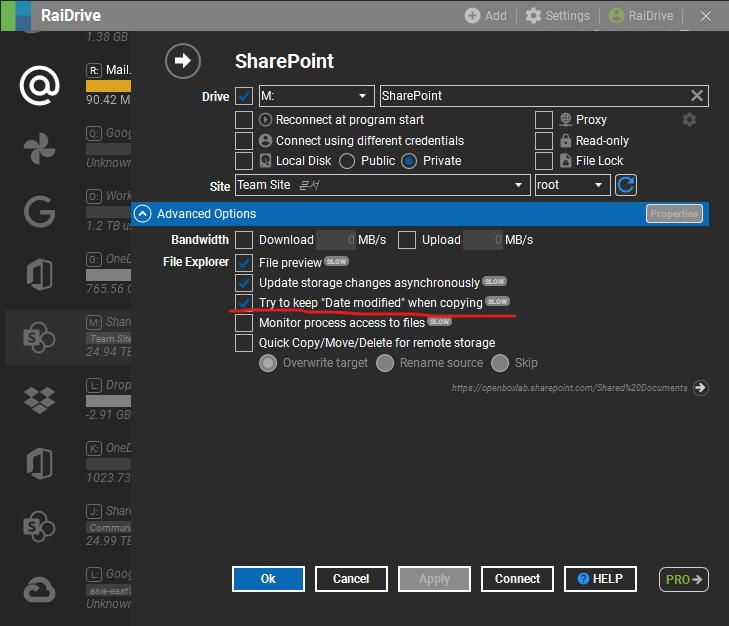Enable the Read-only checkbox
Screen dimensions: 729x626
tap(544, 141)
